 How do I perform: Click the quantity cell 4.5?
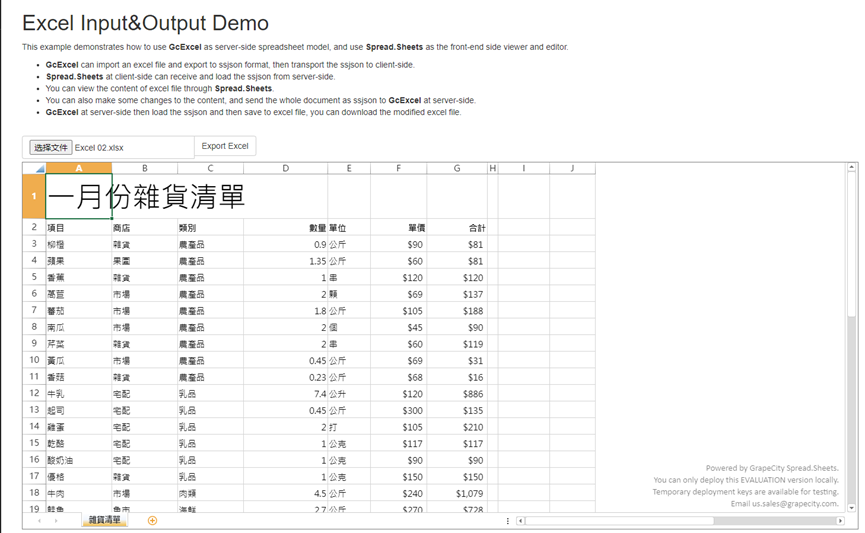point(285,493)
